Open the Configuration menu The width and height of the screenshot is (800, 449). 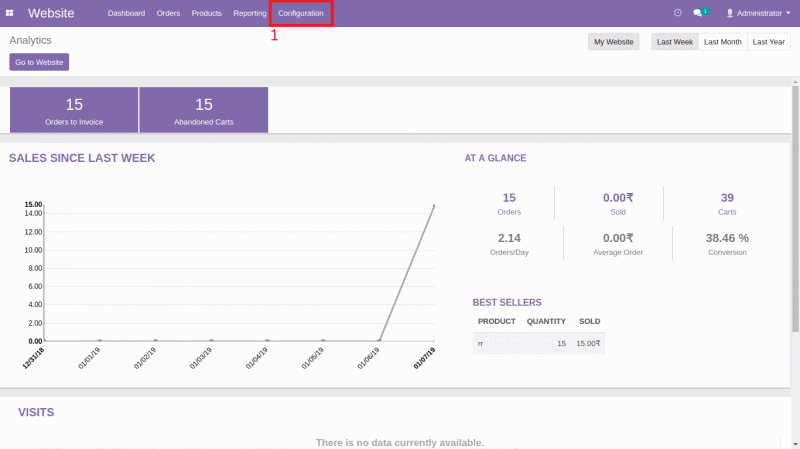301,13
